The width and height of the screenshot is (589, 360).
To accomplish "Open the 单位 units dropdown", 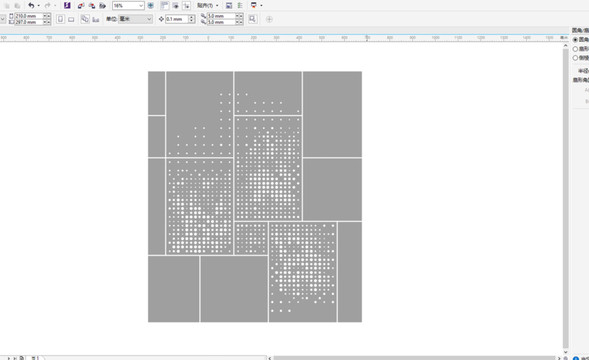I will (x=135, y=19).
